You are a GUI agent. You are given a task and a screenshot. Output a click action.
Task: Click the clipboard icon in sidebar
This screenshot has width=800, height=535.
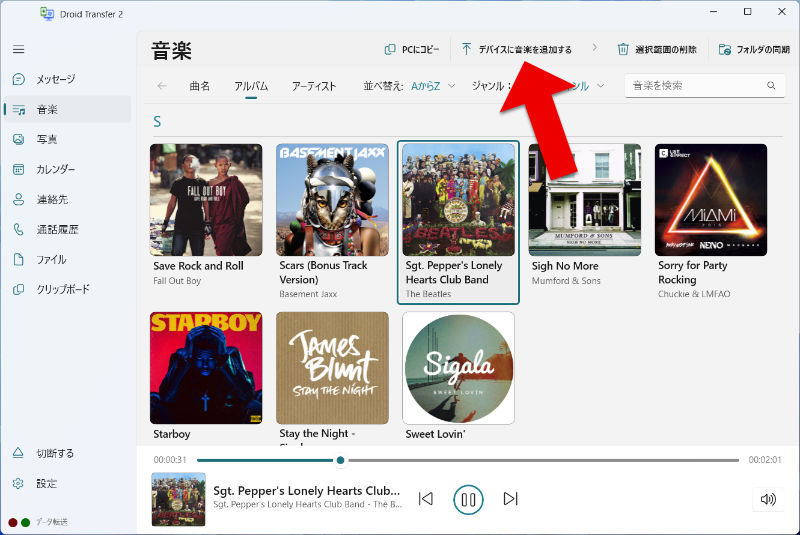(x=18, y=289)
